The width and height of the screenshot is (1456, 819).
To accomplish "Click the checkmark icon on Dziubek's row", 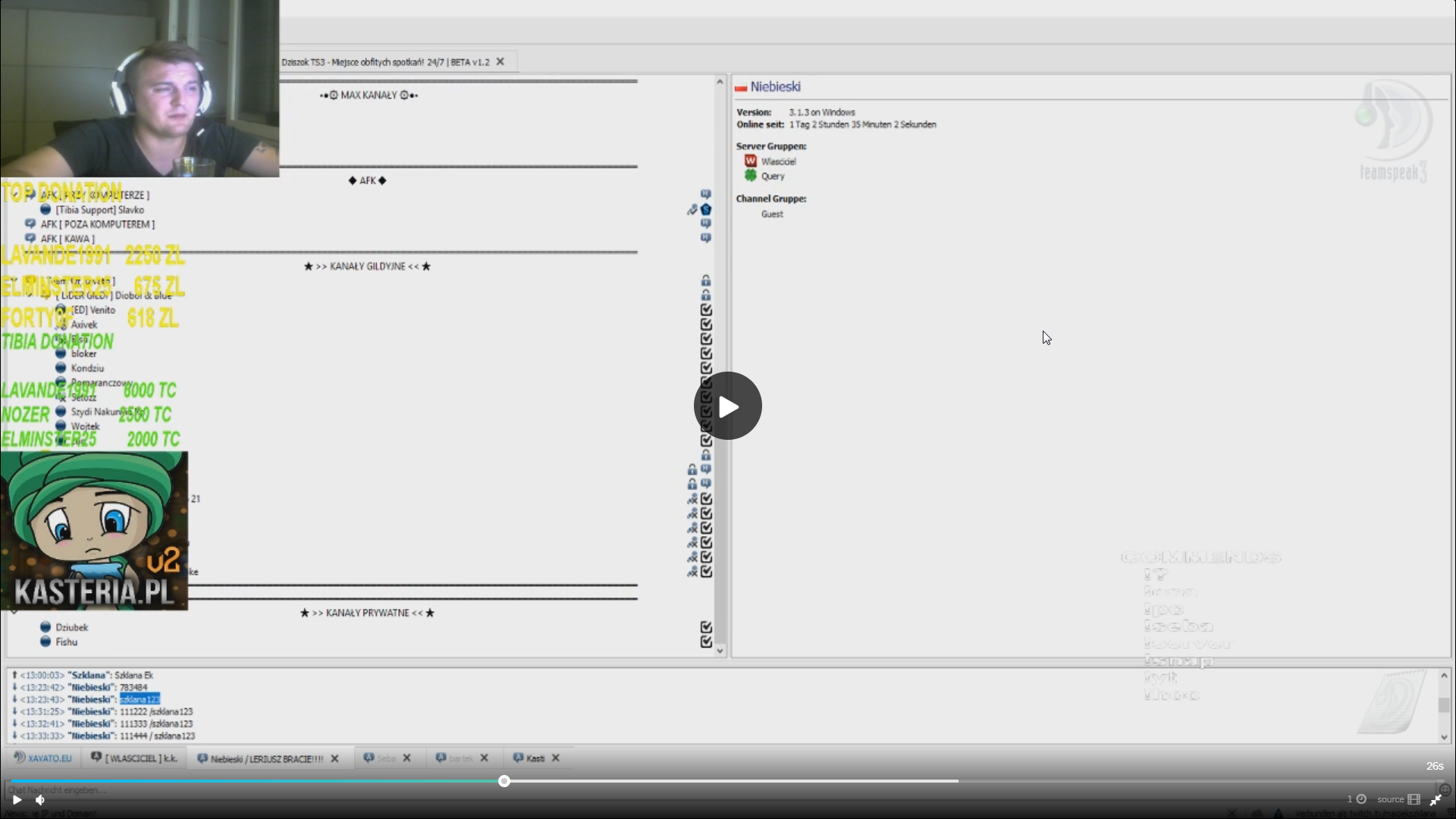I will tap(706, 627).
